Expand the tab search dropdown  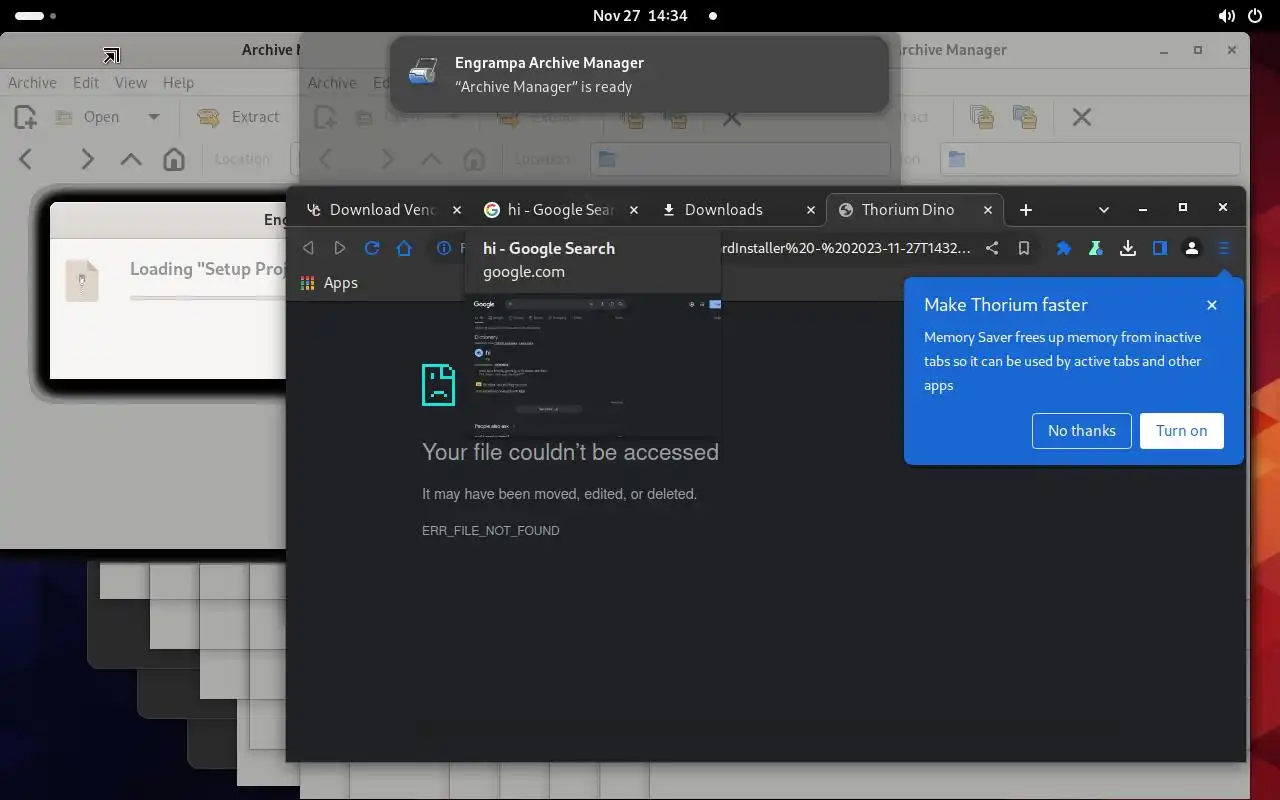(x=1104, y=209)
